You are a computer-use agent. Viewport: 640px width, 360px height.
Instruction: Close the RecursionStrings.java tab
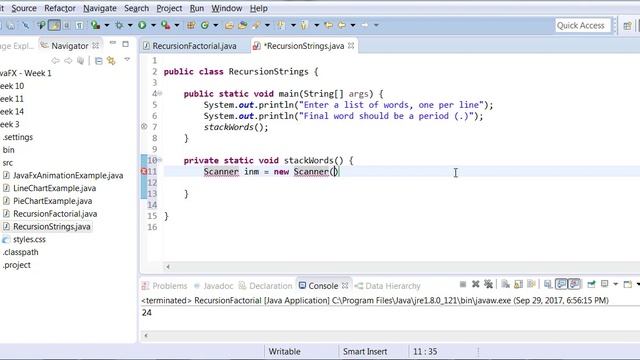coord(351,46)
